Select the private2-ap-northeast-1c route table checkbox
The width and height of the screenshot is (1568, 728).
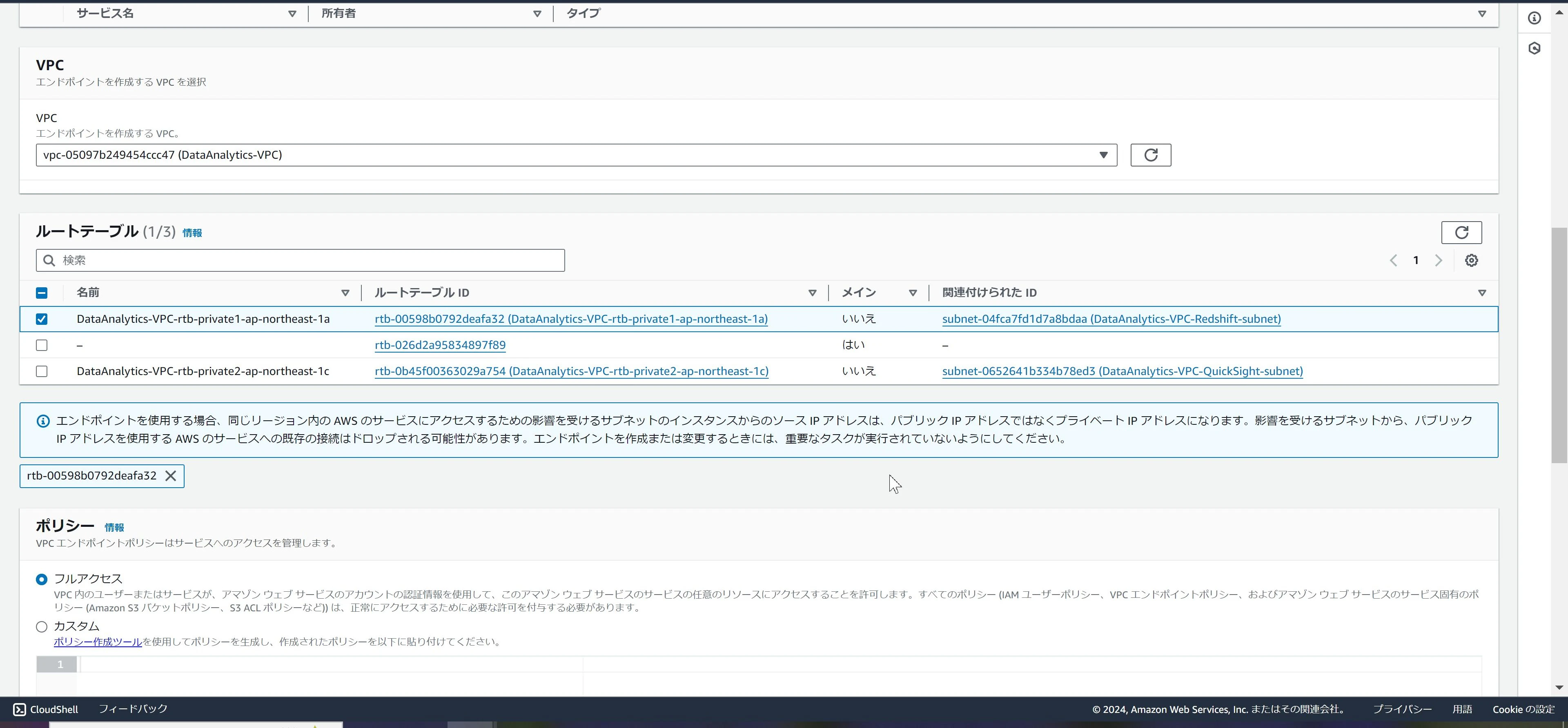[41, 371]
